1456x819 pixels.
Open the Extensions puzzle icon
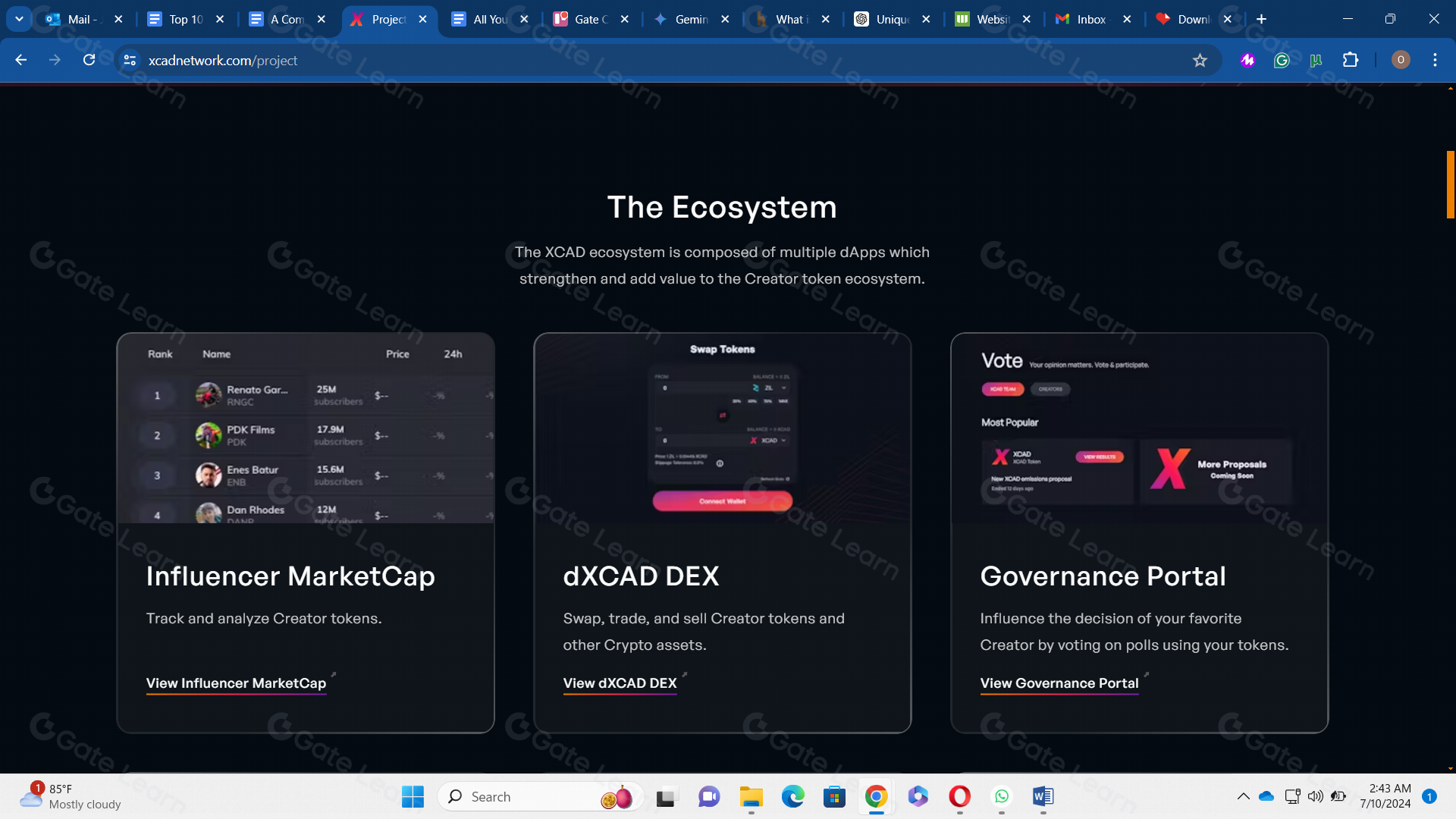coord(1351,60)
